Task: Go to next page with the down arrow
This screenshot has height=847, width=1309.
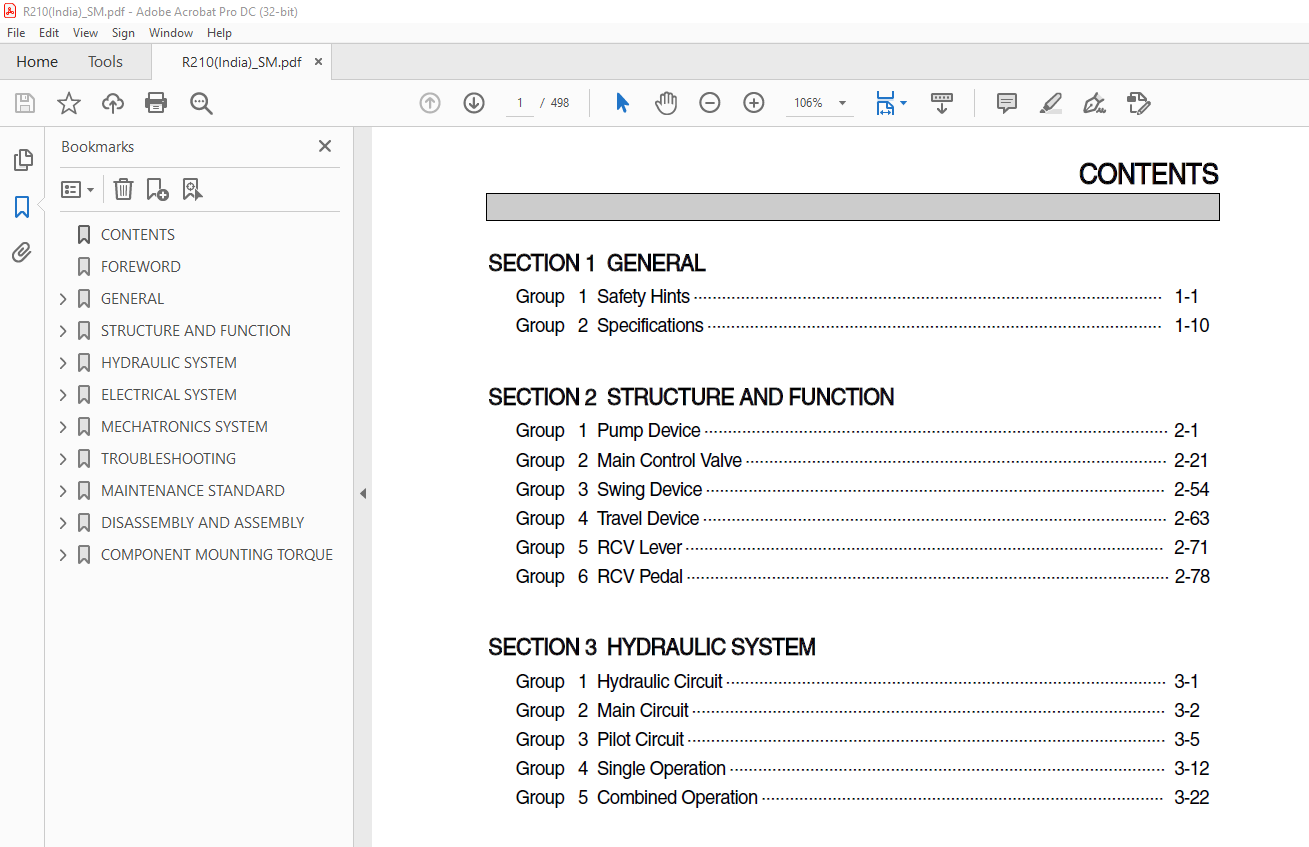Action: pyautogui.click(x=474, y=103)
